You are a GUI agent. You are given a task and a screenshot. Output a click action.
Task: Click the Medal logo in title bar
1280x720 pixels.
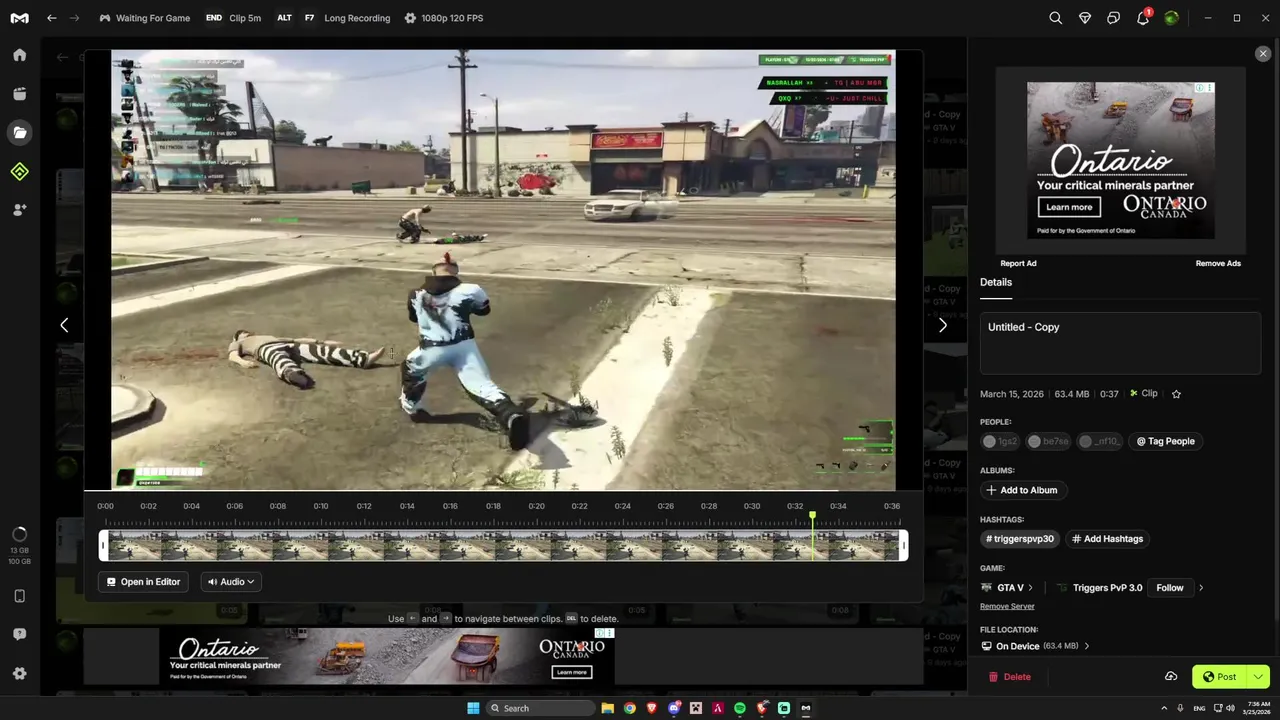click(19, 18)
